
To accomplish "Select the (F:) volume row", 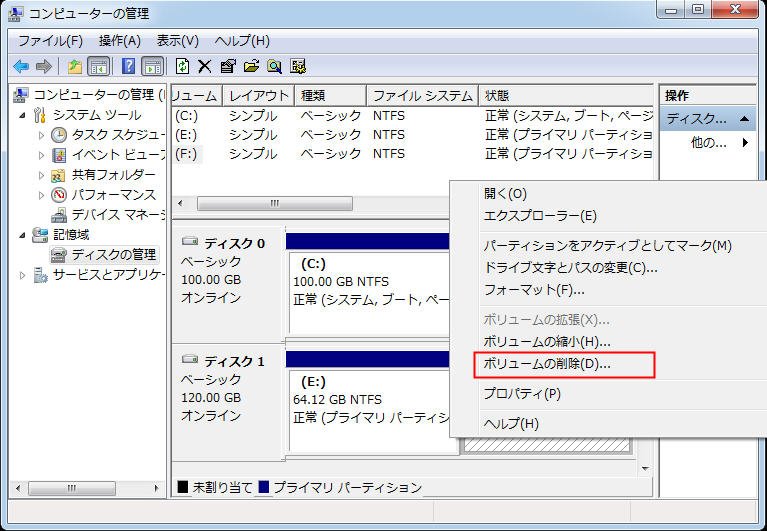I will point(412,154).
